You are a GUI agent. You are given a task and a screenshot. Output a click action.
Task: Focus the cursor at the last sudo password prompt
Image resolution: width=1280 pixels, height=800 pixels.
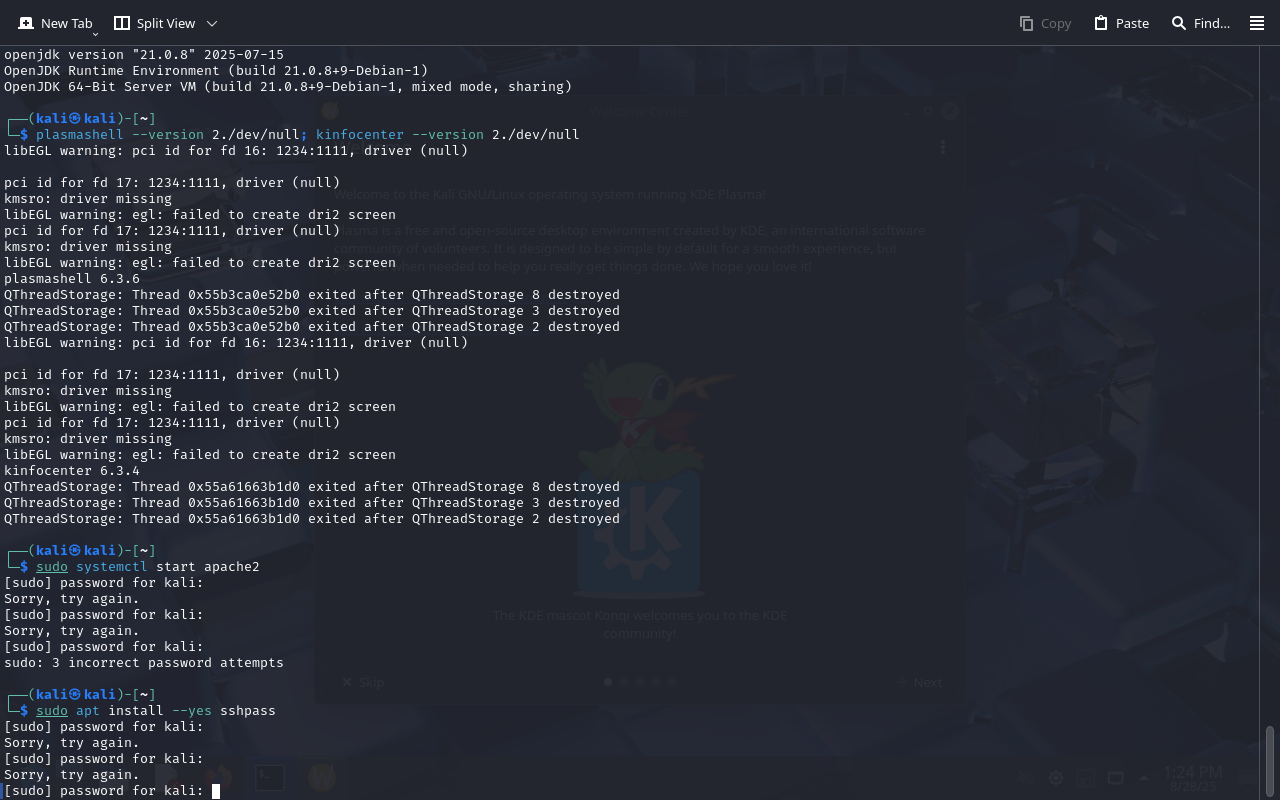[215, 791]
